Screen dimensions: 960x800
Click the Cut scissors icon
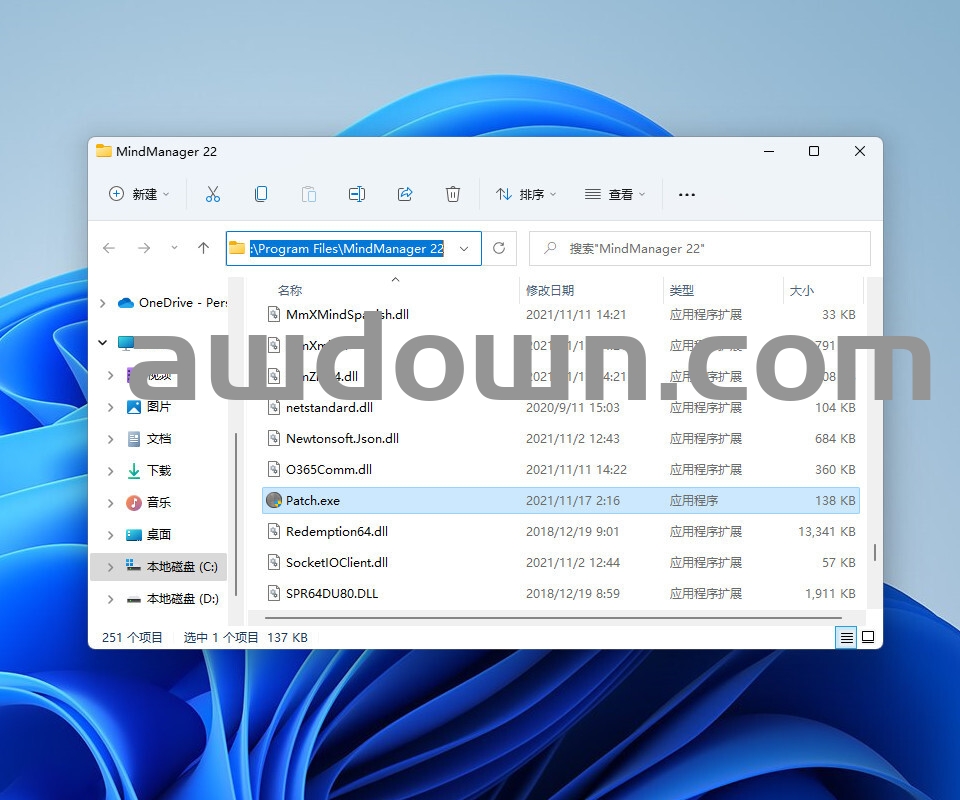point(213,194)
